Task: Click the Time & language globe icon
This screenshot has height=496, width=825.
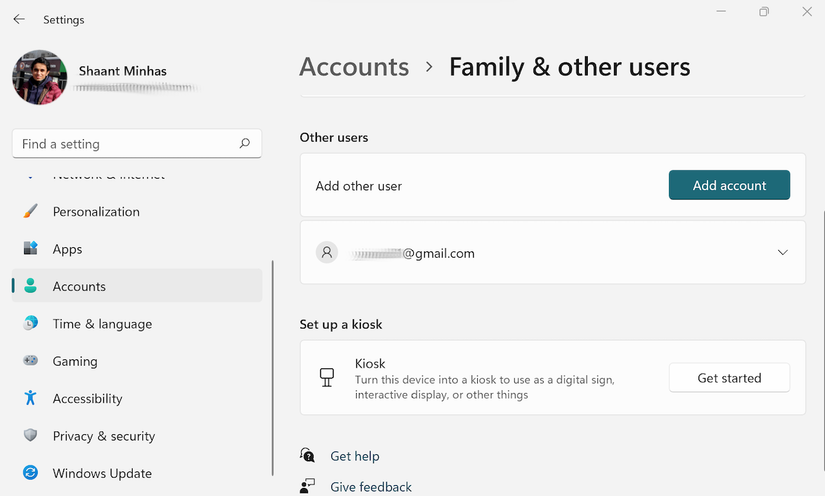Action: (31, 324)
